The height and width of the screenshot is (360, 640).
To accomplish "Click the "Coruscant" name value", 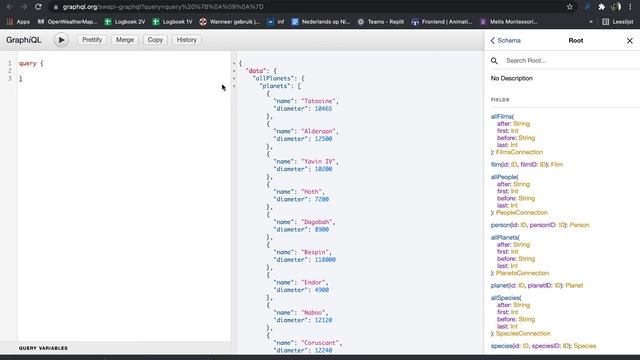I will [x=321, y=343].
